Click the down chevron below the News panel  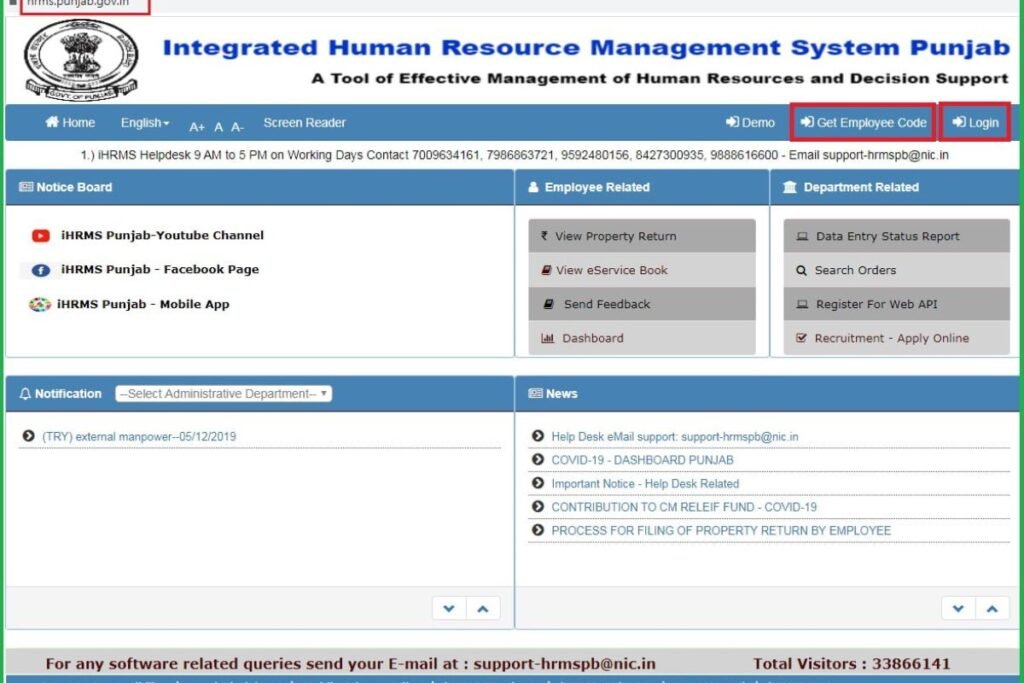tap(958, 608)
